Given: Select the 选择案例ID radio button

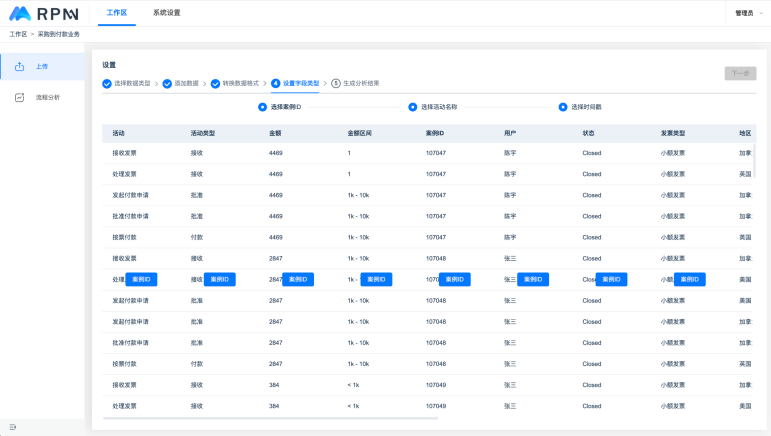Looking at the screenshot, I should click(x=263, y=106).
